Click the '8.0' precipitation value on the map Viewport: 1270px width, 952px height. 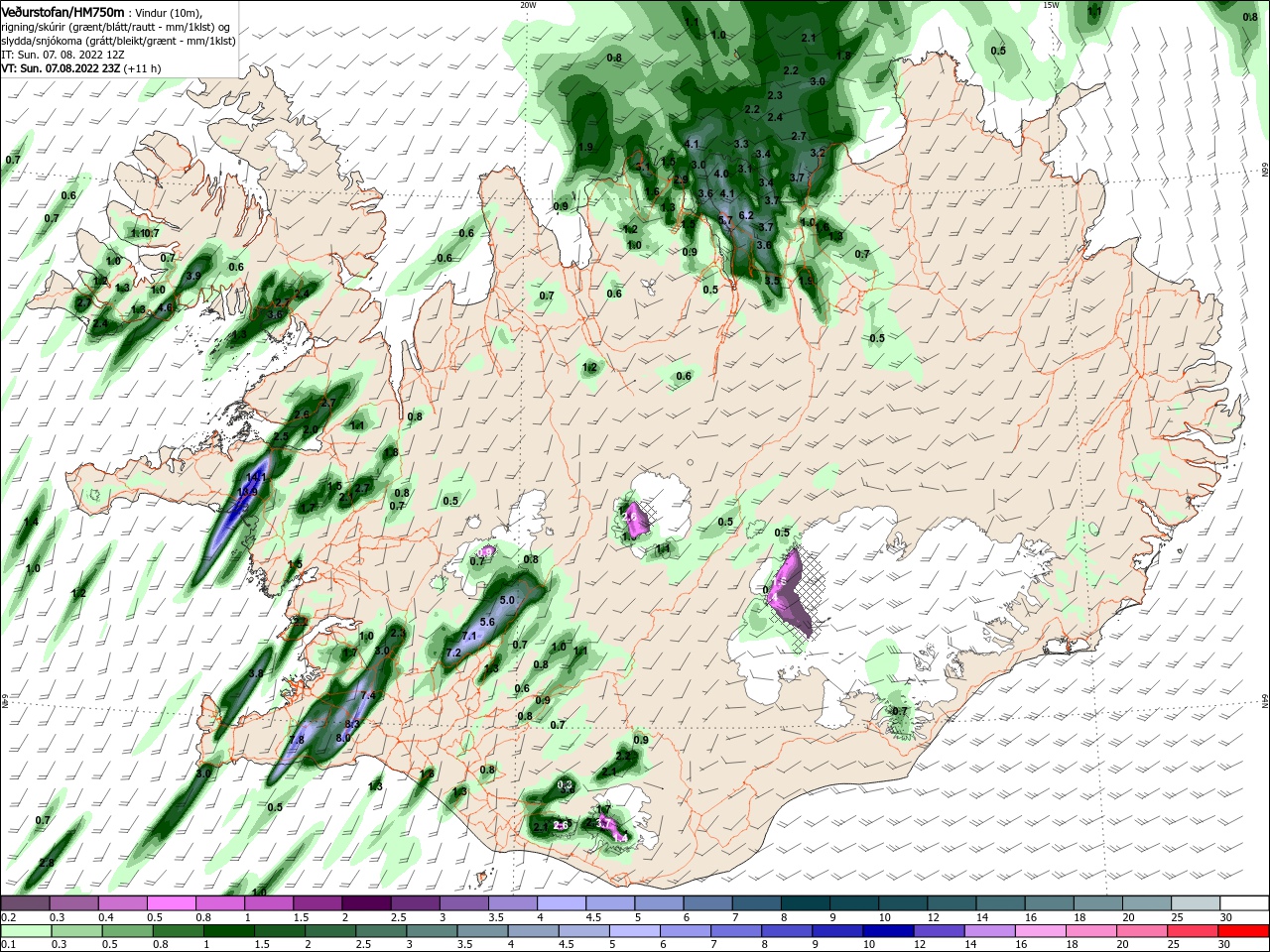(x=343, y=738)
